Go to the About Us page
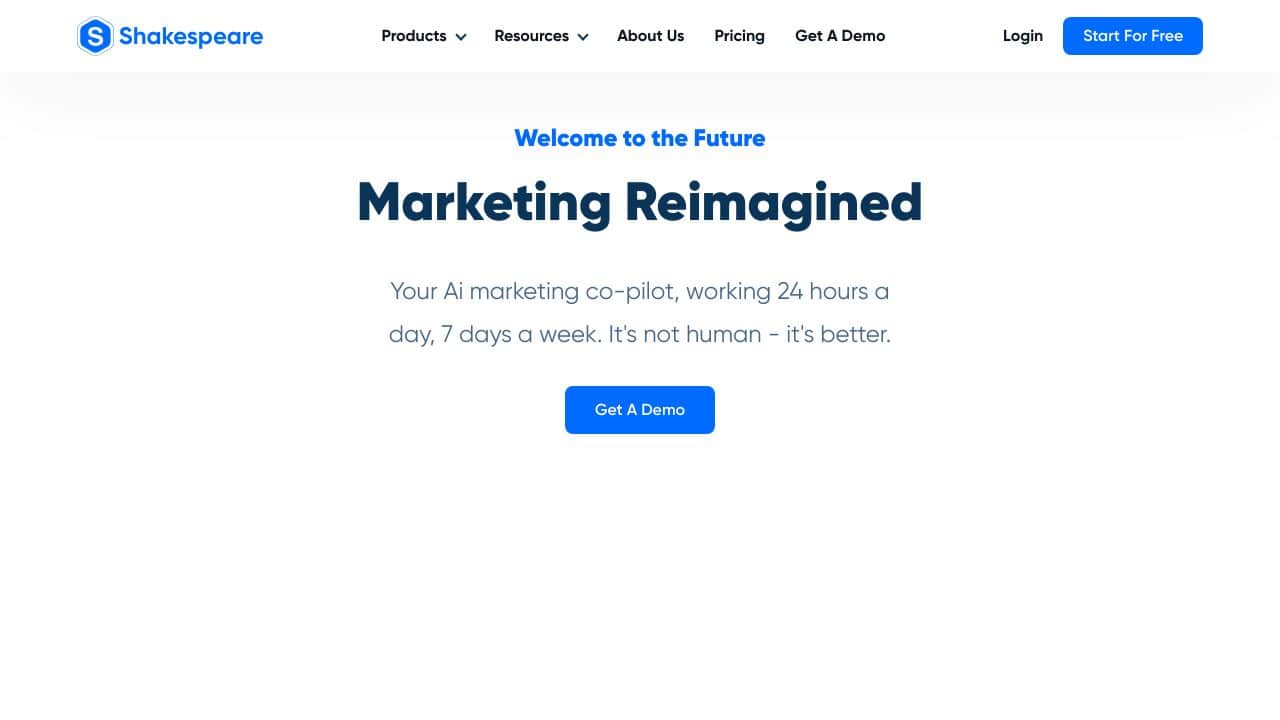This screenshot has width=1280, height=720. [x=651, y=36]
